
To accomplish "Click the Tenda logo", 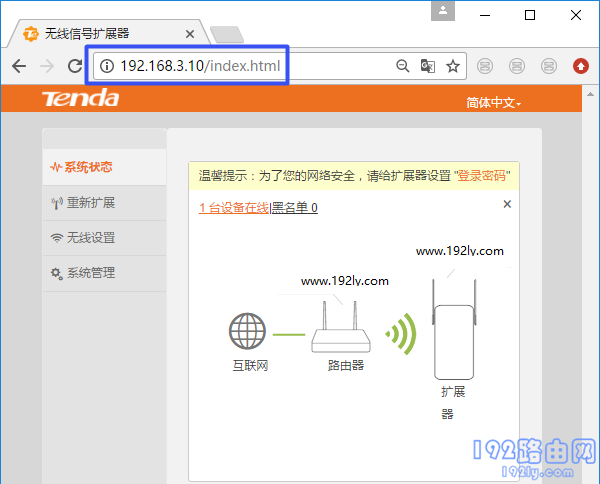I will (x=80, y=99).
